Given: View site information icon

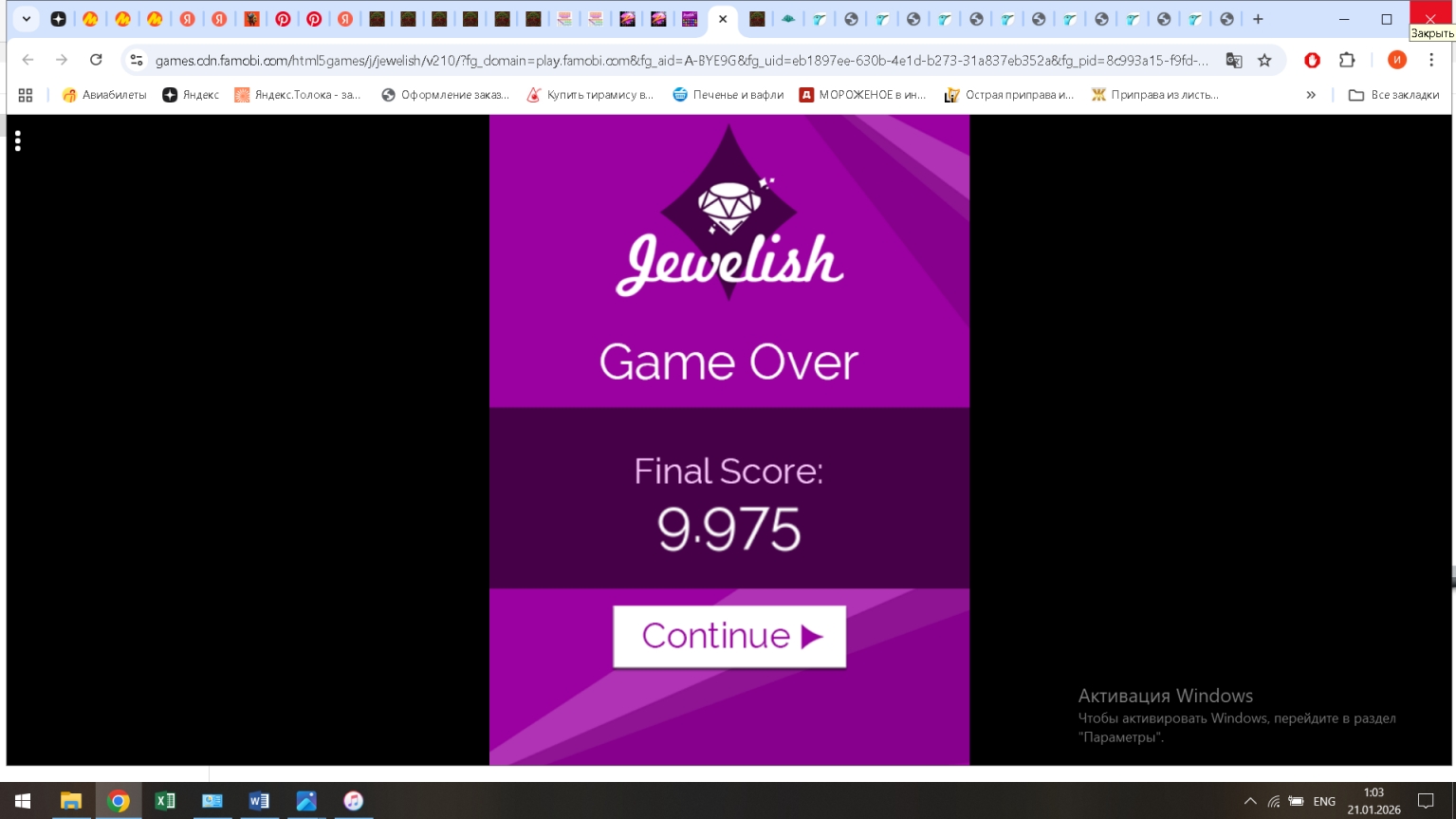Looking at the screenshot, I should pos(137,60).
